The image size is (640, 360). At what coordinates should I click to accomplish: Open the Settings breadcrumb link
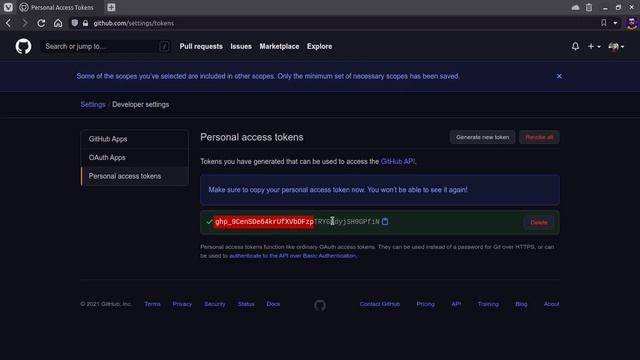(93, 104)
